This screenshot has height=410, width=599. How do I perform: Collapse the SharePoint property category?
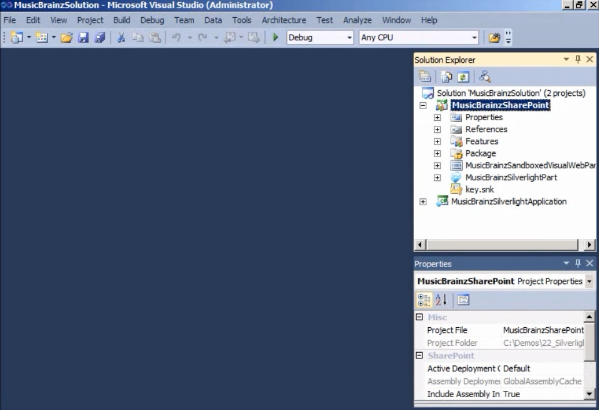[419, 356]
